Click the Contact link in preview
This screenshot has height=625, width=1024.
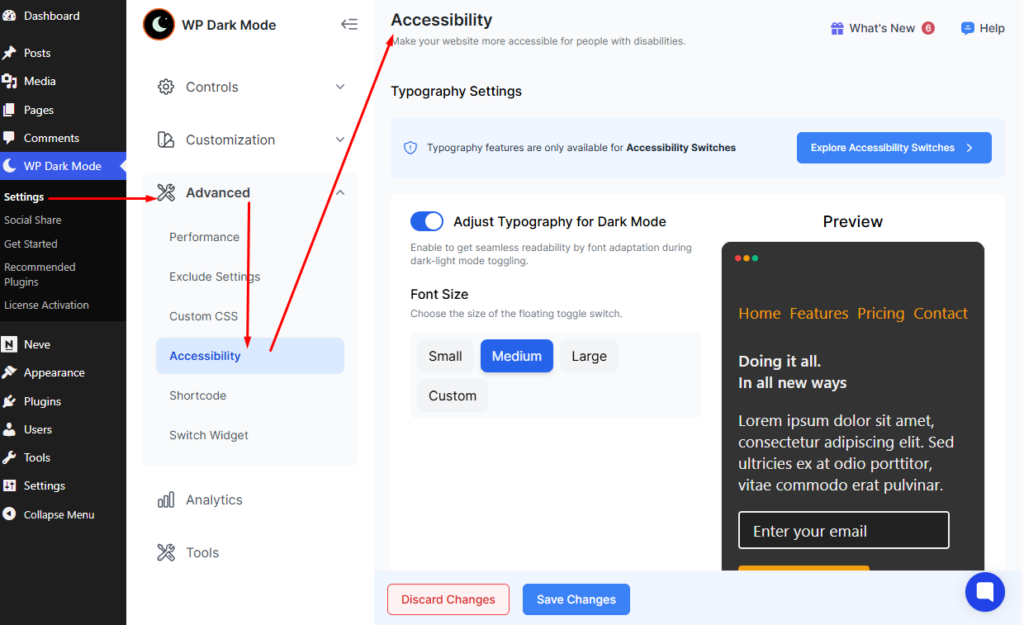tap(940, 313)
